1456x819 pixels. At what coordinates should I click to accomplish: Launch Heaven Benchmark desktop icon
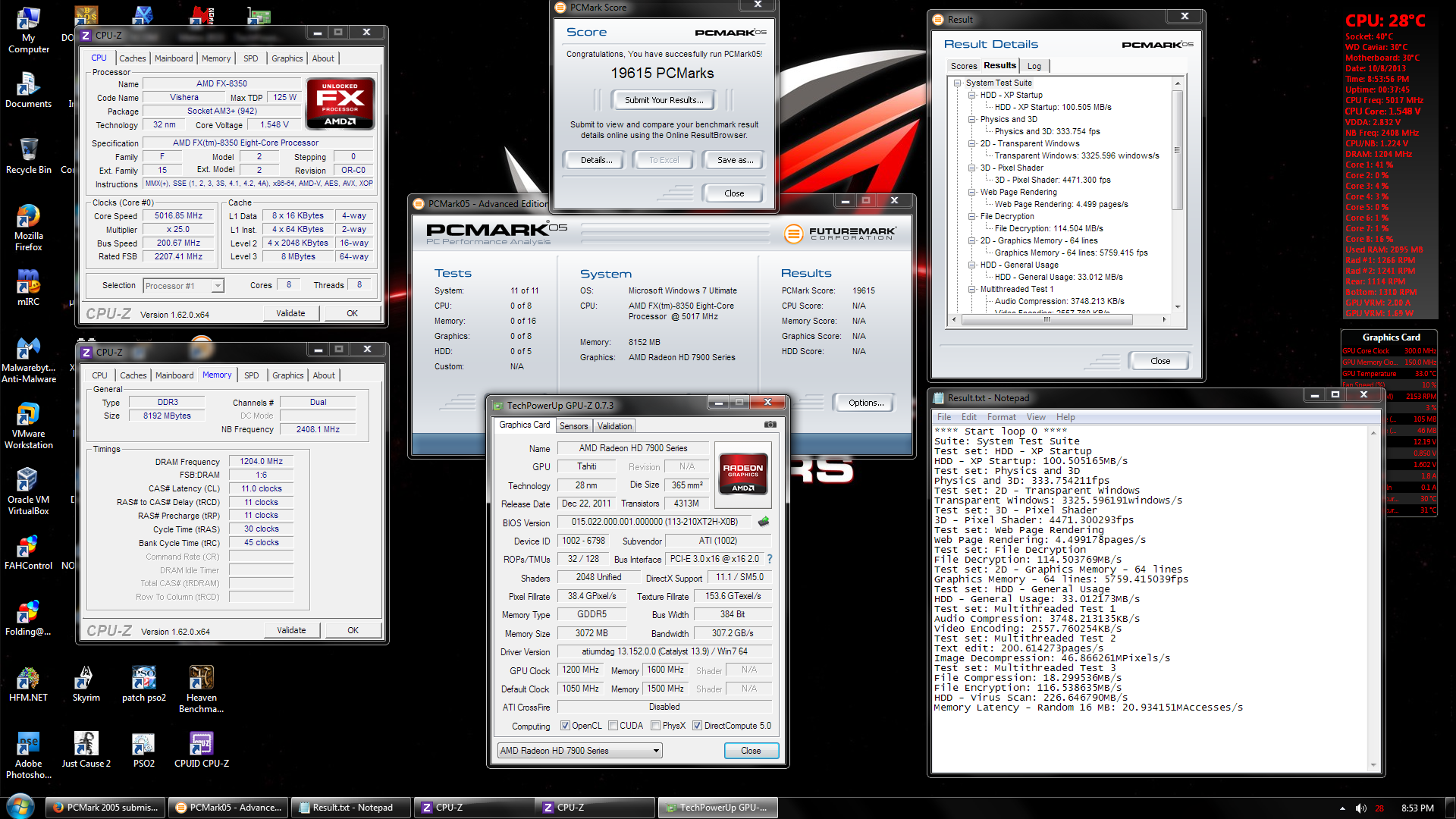pyautogui.click(x=201, y=689)
